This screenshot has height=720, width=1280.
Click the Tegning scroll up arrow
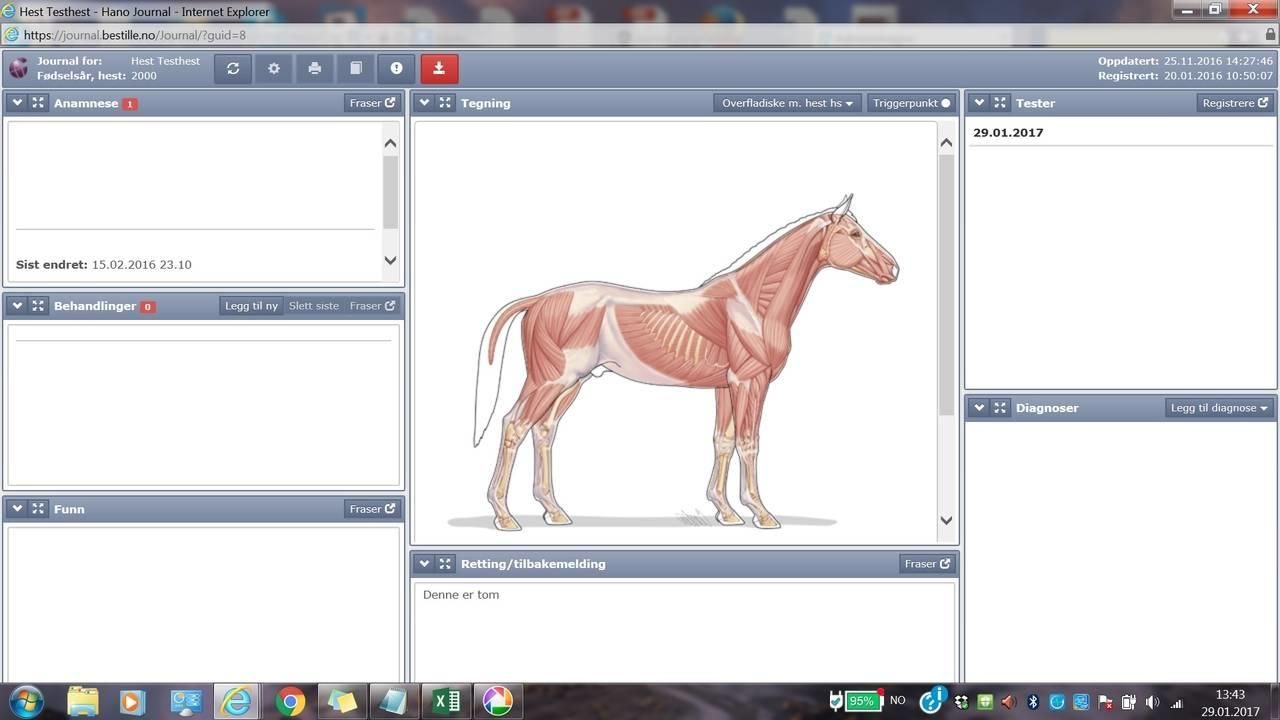[x=946, y=143]
